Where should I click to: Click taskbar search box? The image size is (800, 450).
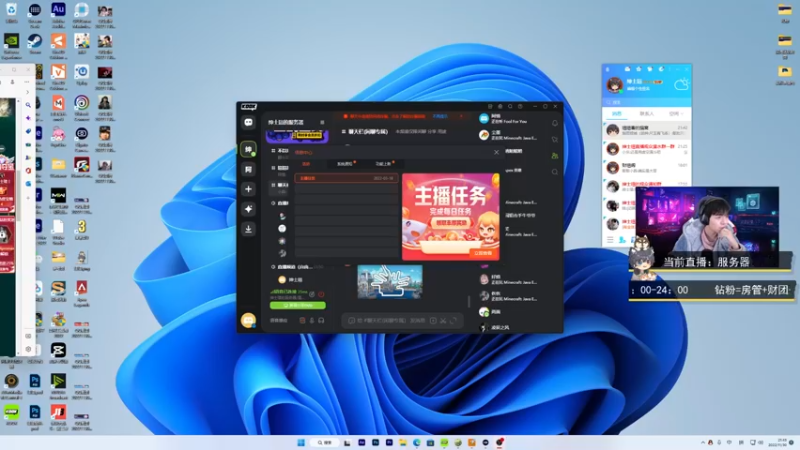pos(324,442)
